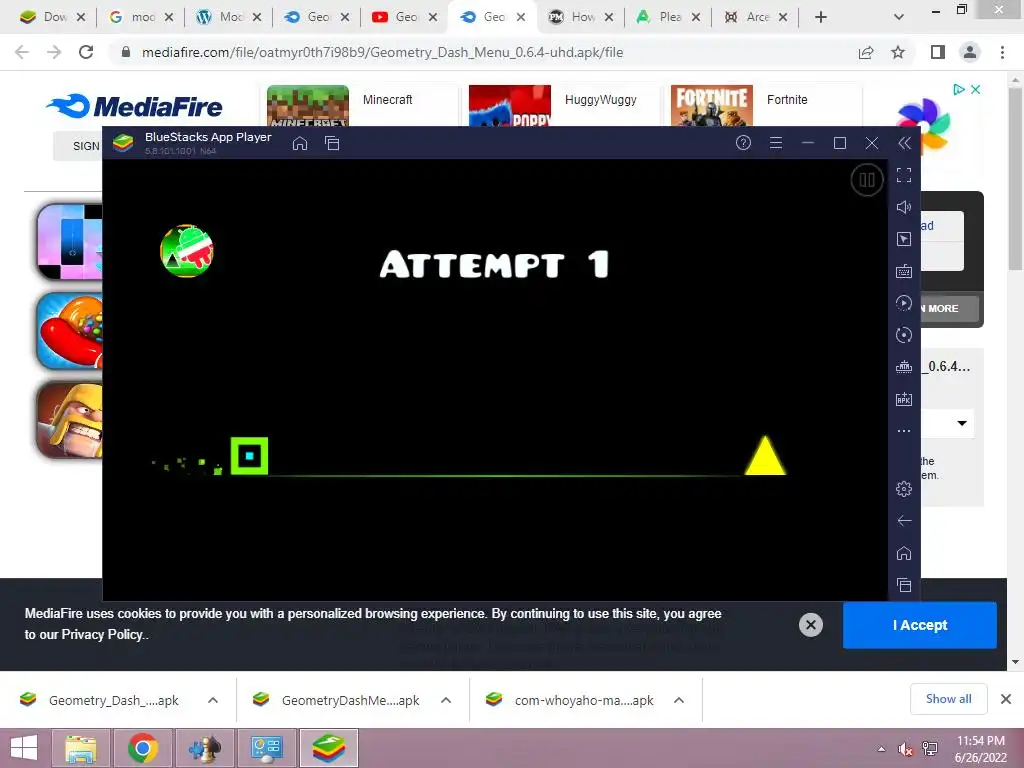Pause the Geometry Dash game

[867, 180]
